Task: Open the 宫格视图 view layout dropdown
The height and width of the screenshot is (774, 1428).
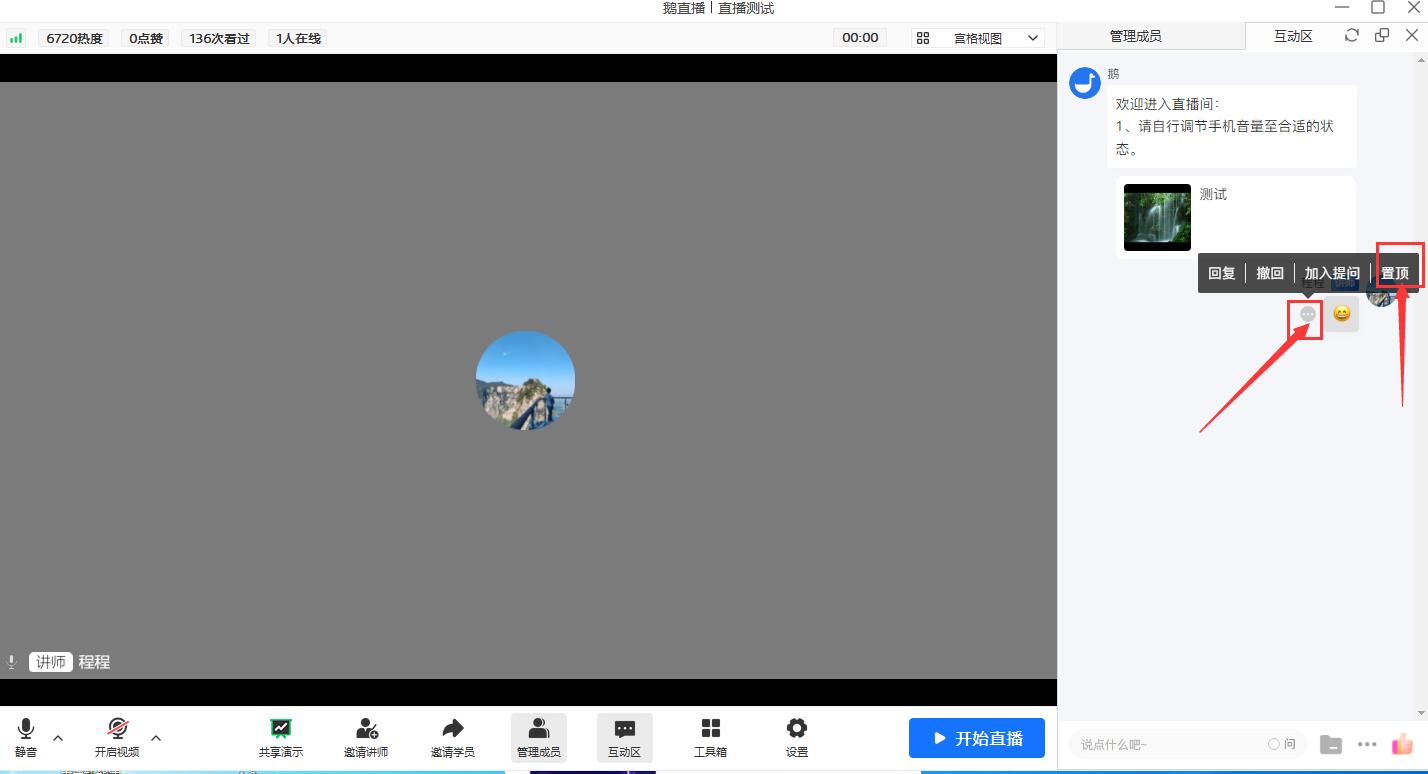Action: [977, 38]
